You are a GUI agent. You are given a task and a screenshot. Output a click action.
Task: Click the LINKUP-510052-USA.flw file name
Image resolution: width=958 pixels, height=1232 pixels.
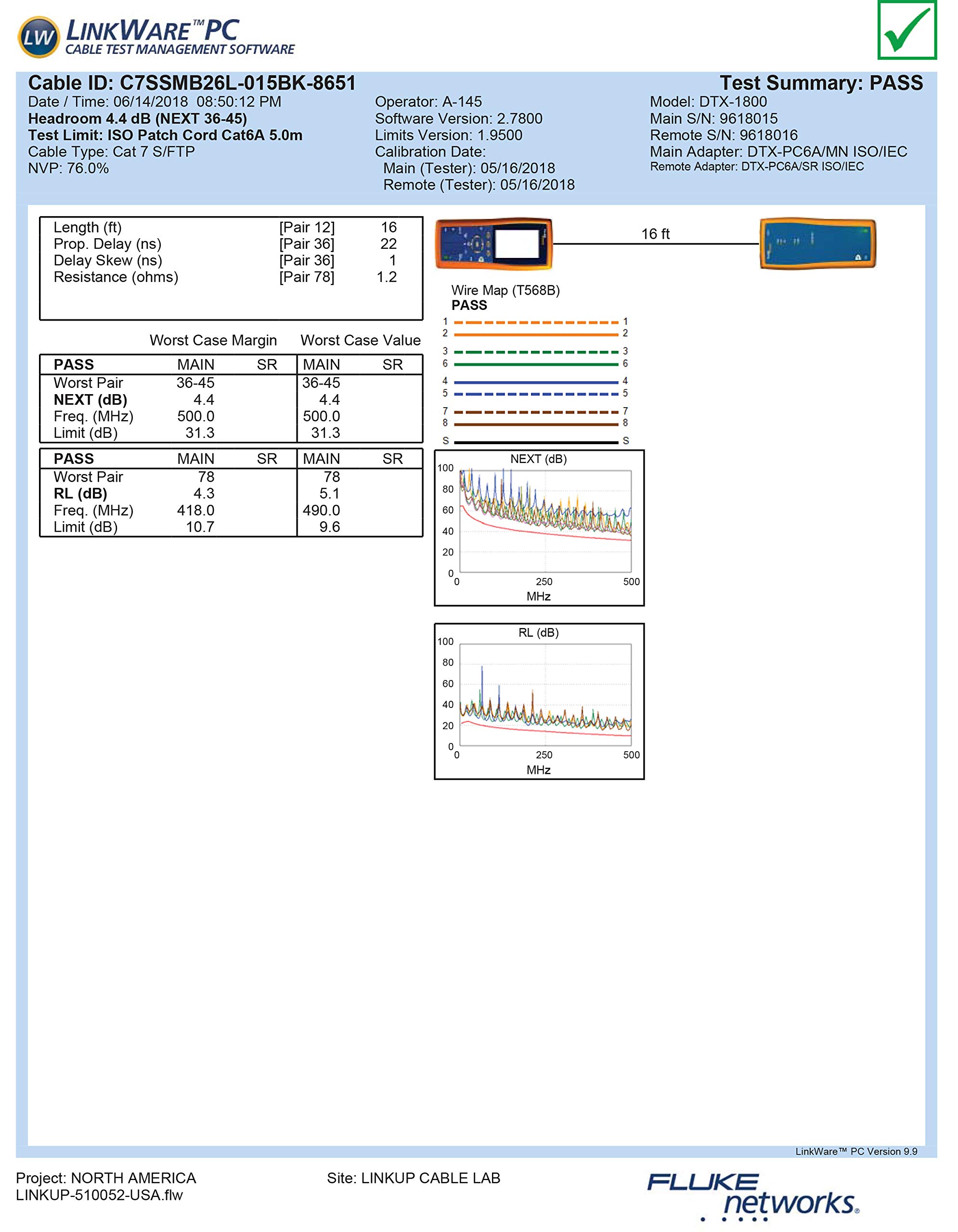coord(99,1195)
